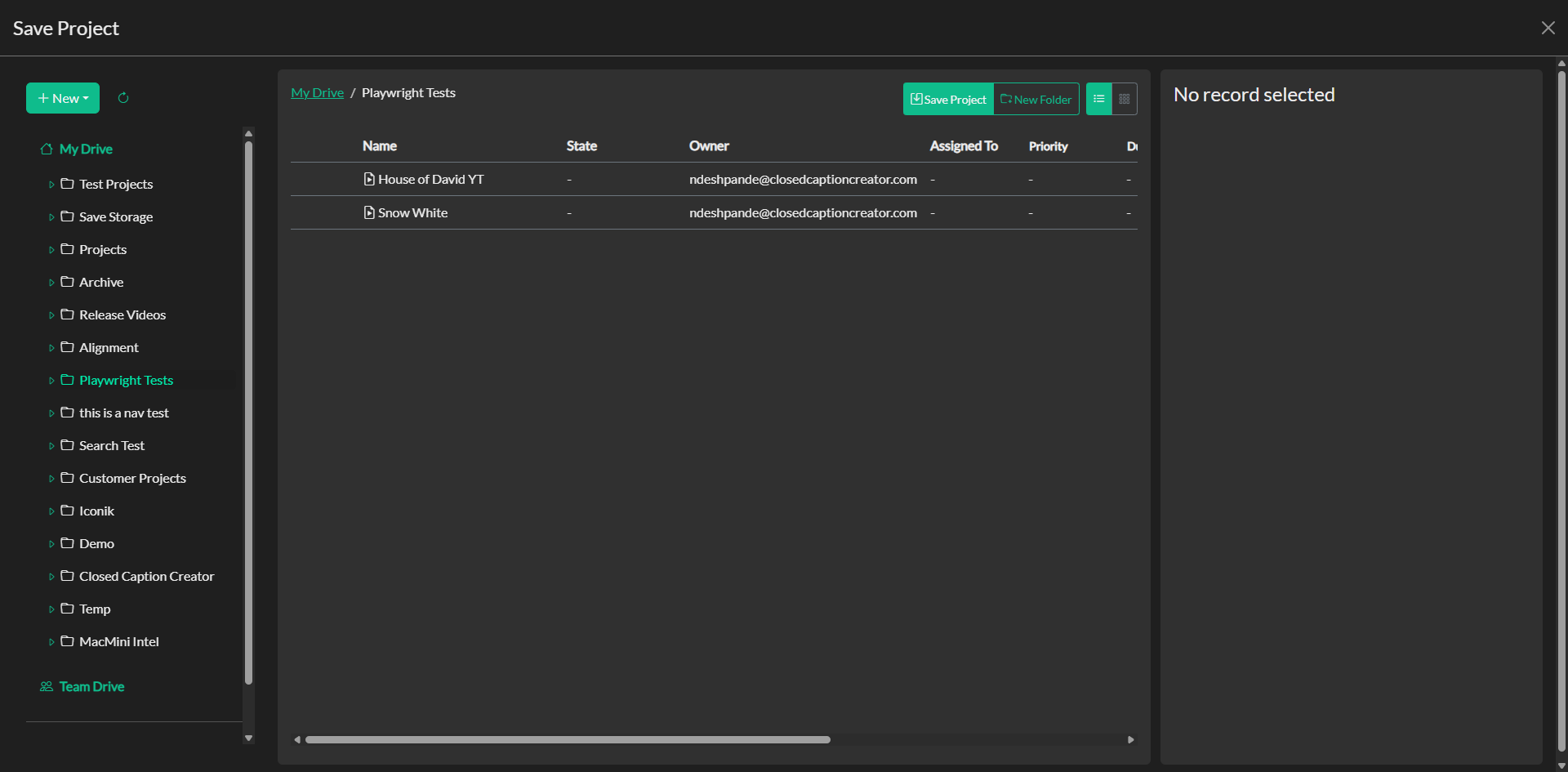
Task: Sort by the Name column header
Action: click(x=380, y=146)
